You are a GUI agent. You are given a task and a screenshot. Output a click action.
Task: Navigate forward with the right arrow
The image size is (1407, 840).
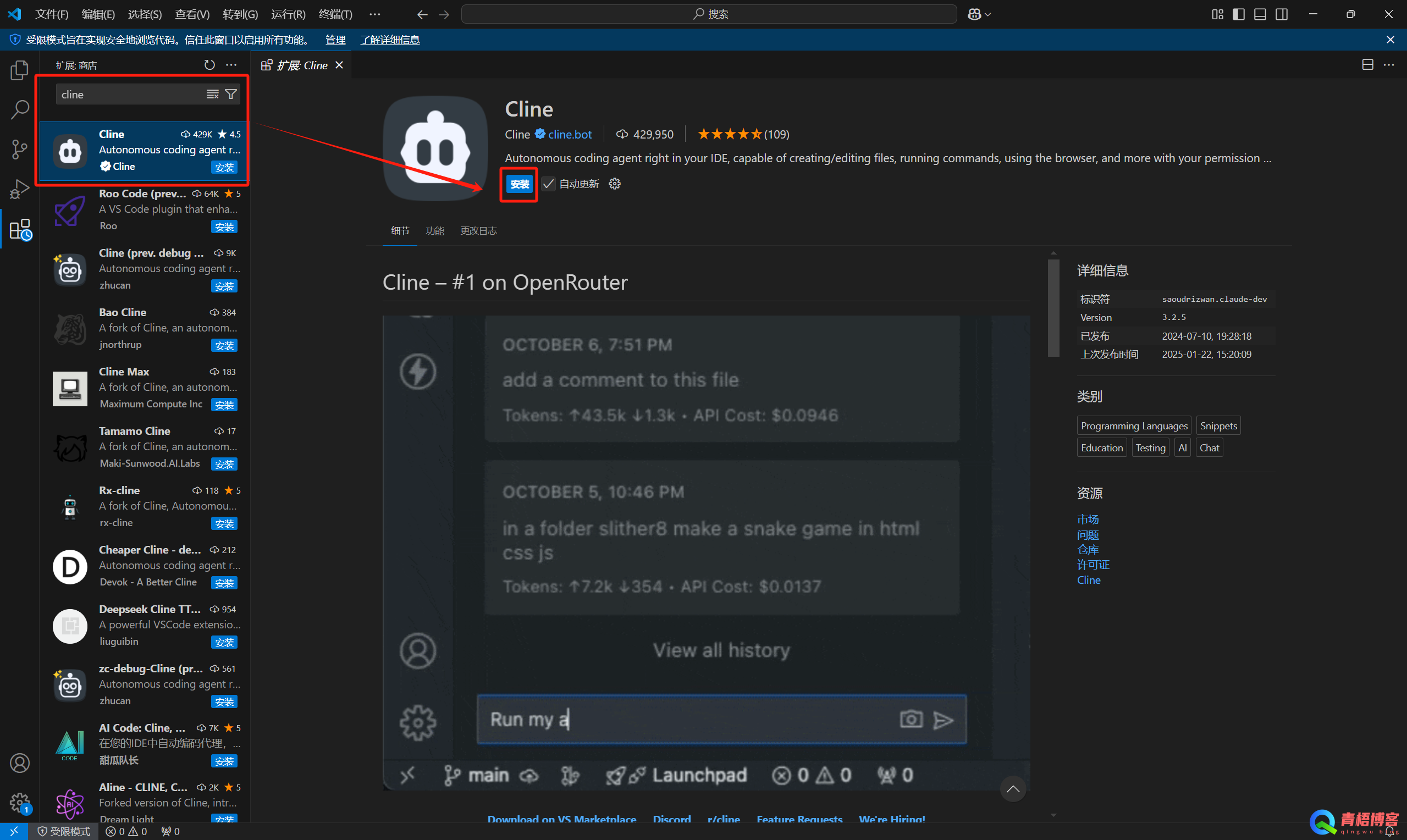(x=444, y=14)
